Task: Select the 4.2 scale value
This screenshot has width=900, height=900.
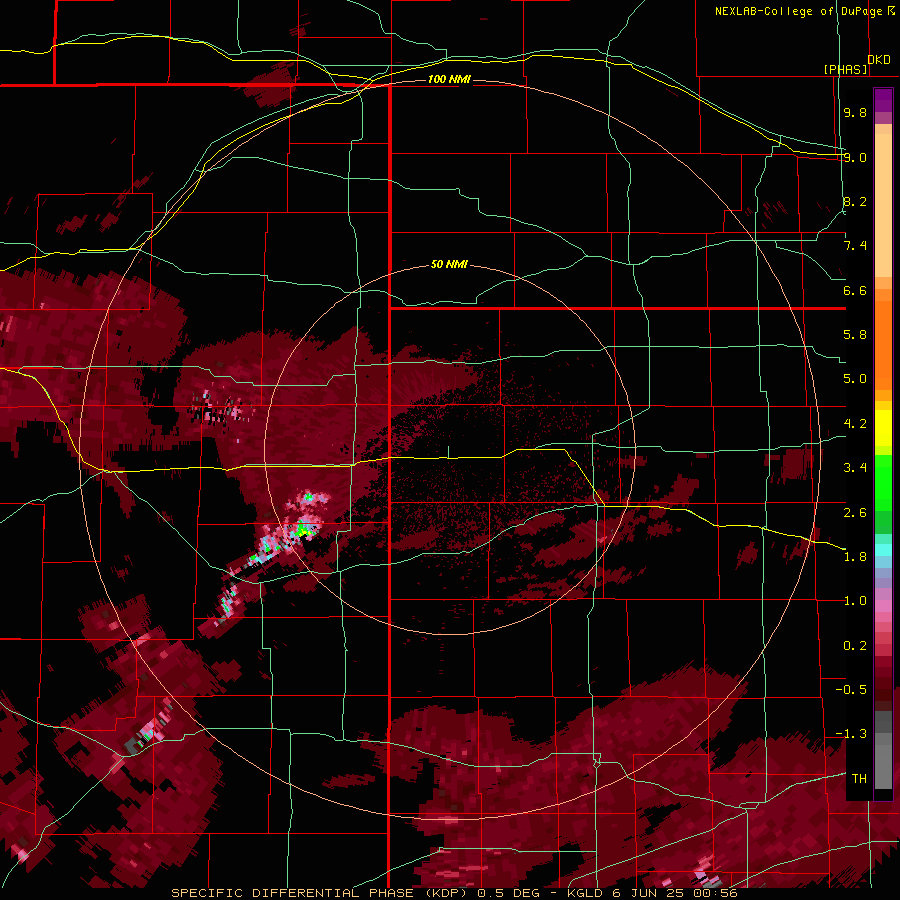Action: click(x=855, y=424)
